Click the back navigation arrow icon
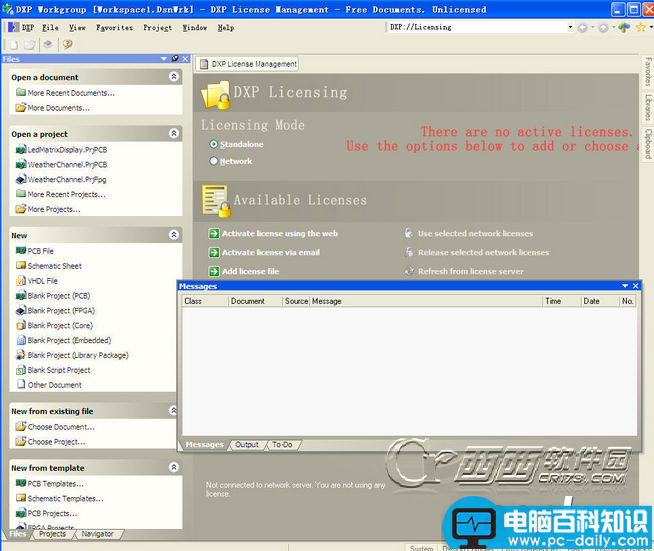Image resolution: width=654 pixels, height=551 pixels. (583, 28)
